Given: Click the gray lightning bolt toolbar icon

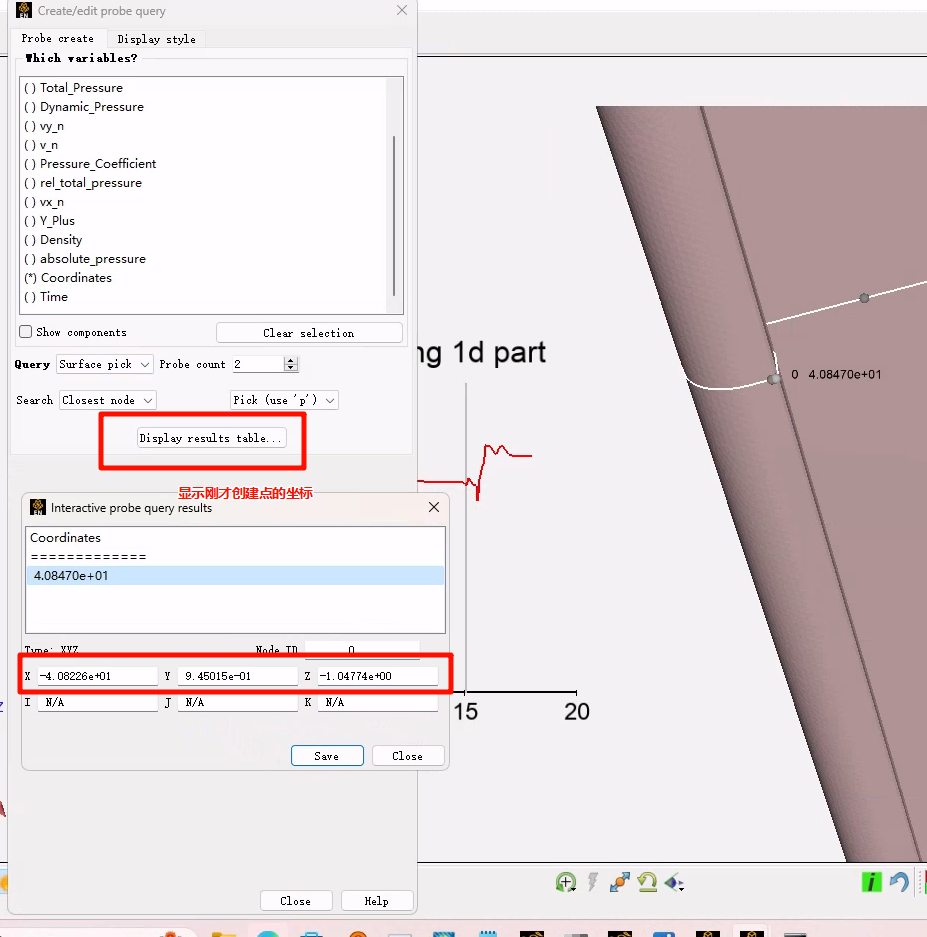Looking at the screenshot, I should point(592,882).
